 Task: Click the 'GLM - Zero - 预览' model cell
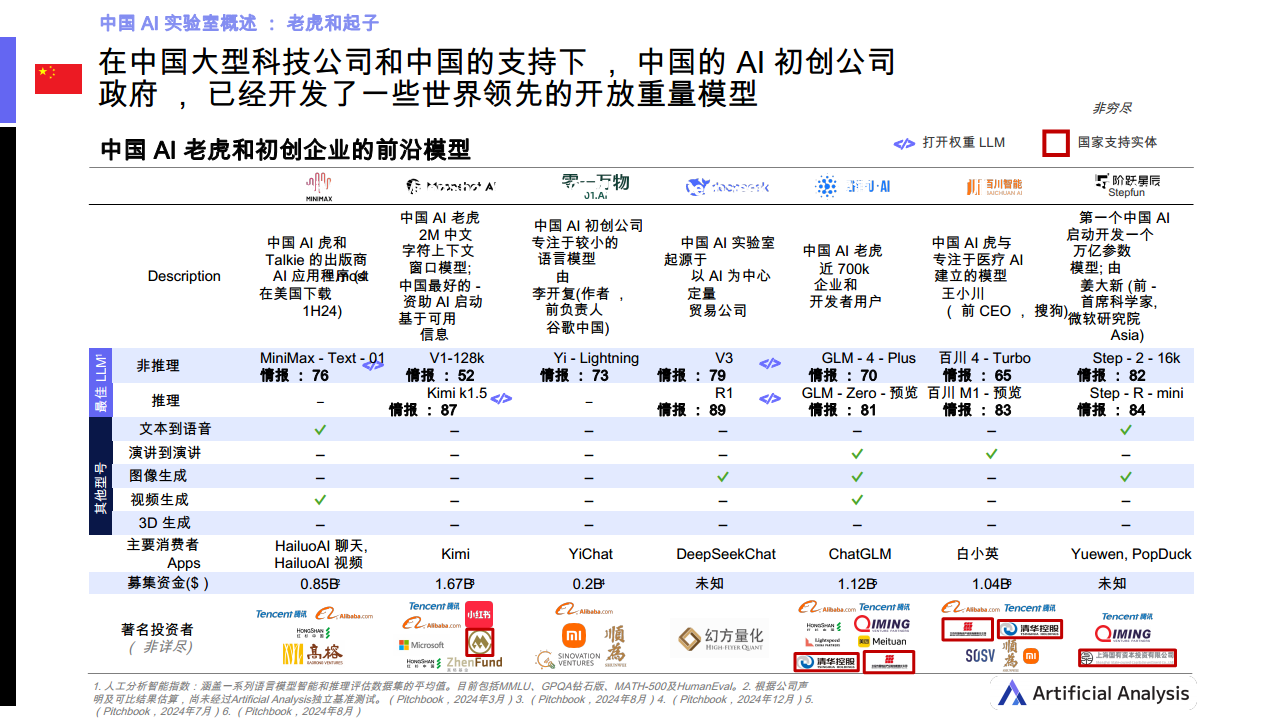(860, 392)
